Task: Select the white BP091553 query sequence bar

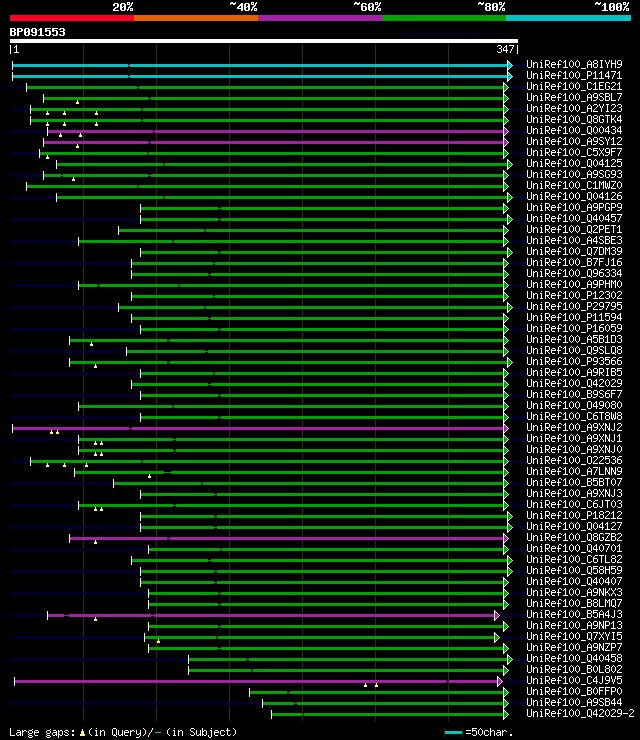Action: [264, 41]
